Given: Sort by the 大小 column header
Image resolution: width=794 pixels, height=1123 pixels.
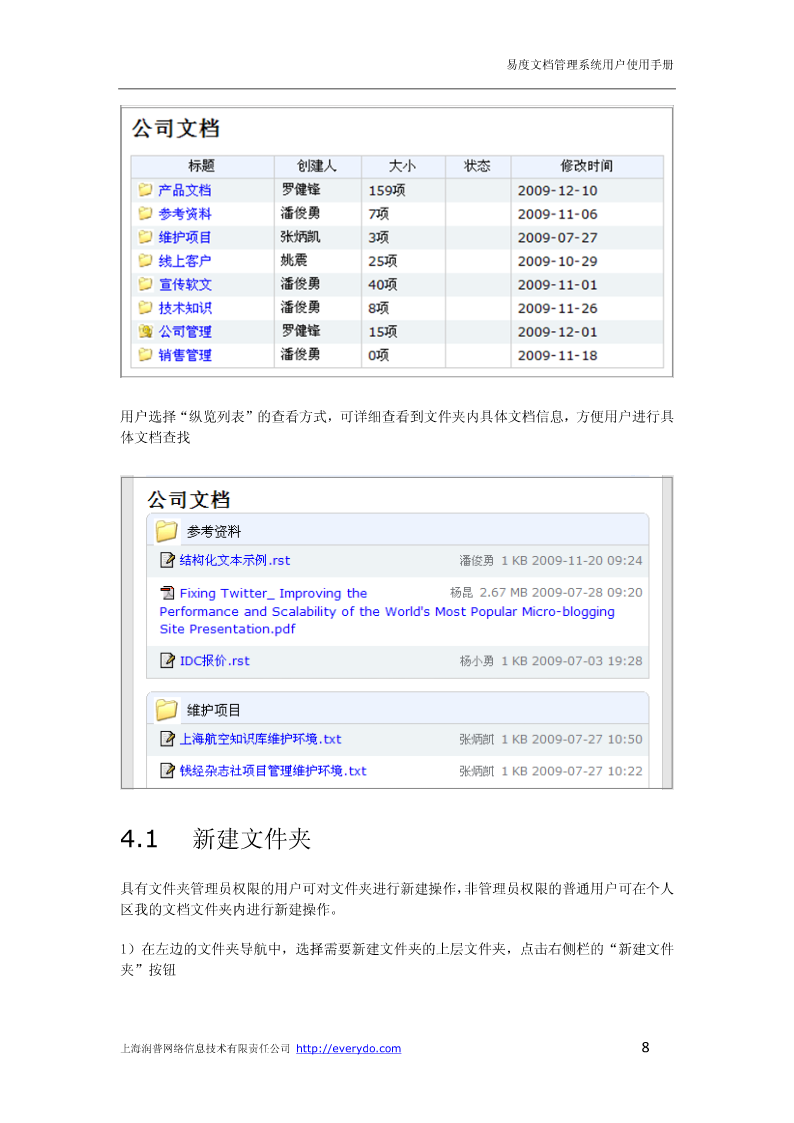Looking at the screenshot, I should [x=402, y=166].
